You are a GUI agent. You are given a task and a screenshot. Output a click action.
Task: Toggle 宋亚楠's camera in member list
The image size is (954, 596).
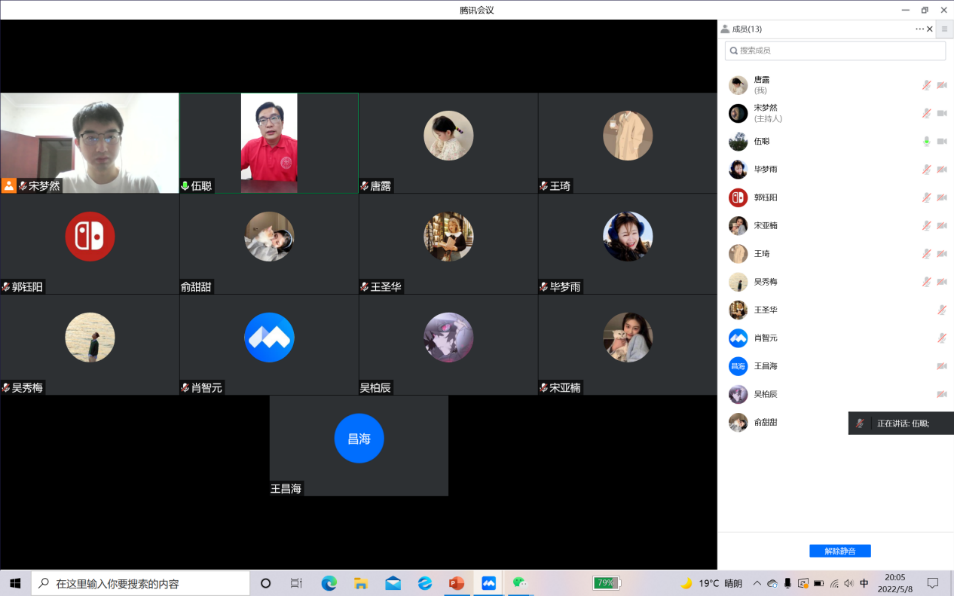point(942,226)
